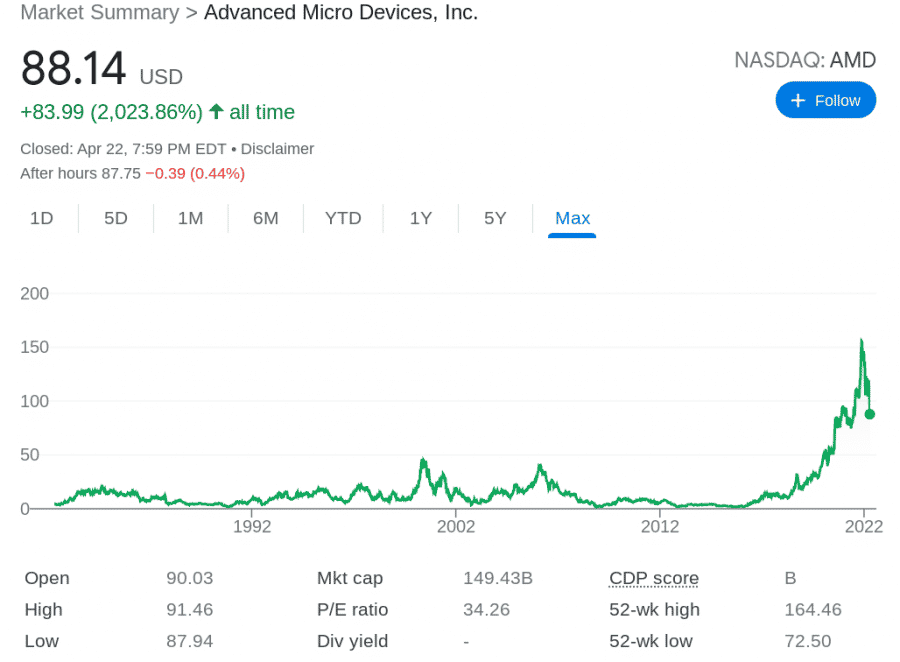The width and height of the screenshot is (900, 662).
Task: Click the 52-wk high label
Action: coord(654,610)
